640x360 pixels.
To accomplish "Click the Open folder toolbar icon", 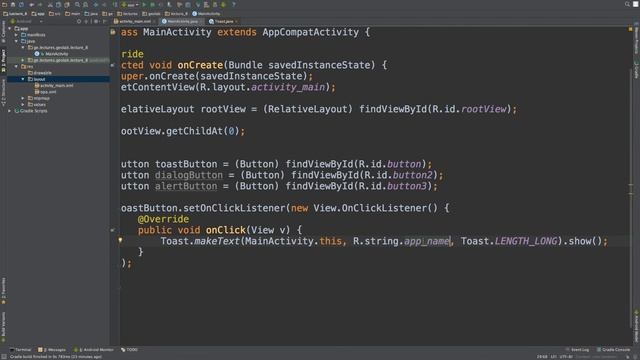I will pyautogui.click(x=4, y=4).
